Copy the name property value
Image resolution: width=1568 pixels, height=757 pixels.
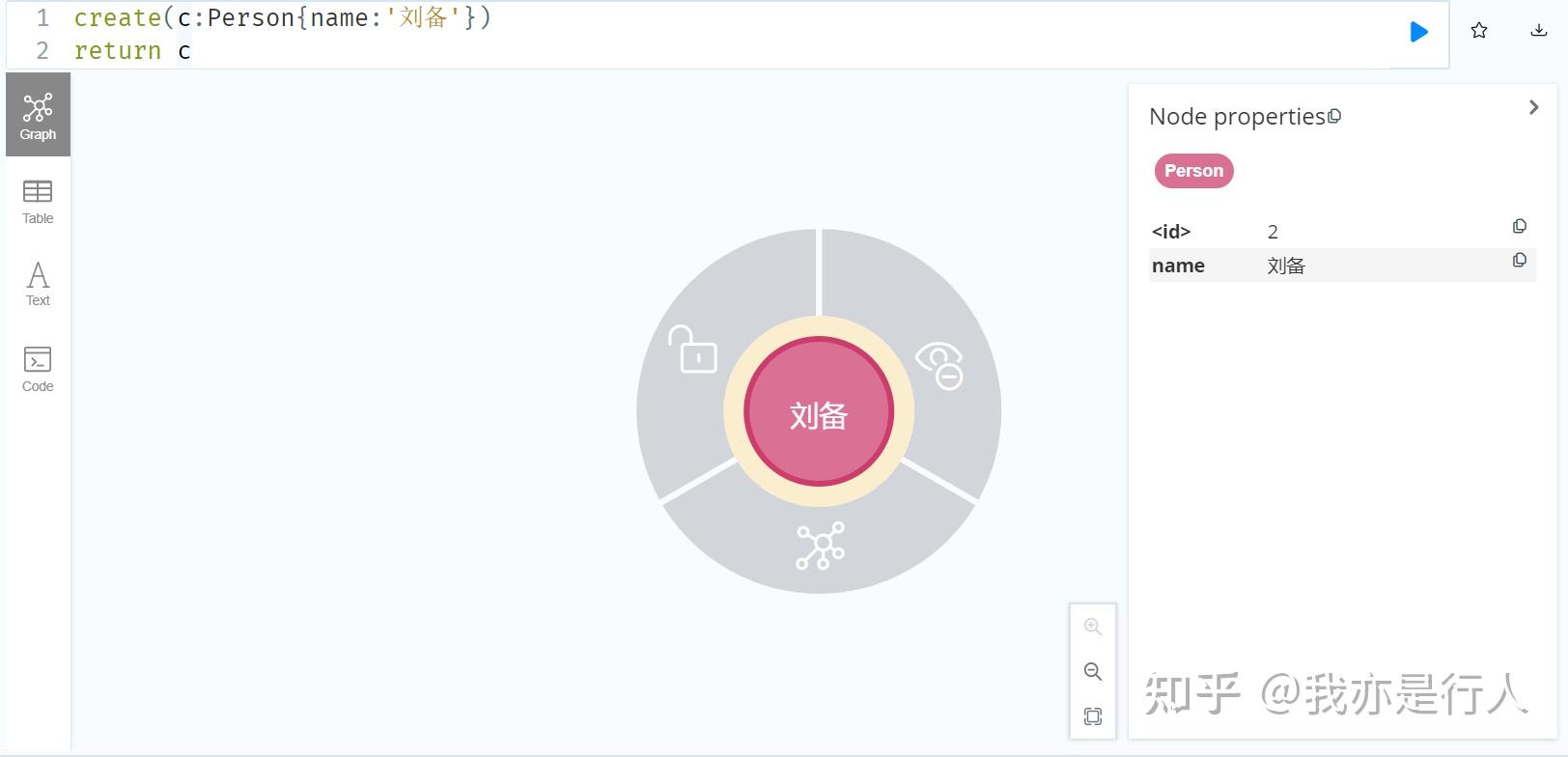1519,261
